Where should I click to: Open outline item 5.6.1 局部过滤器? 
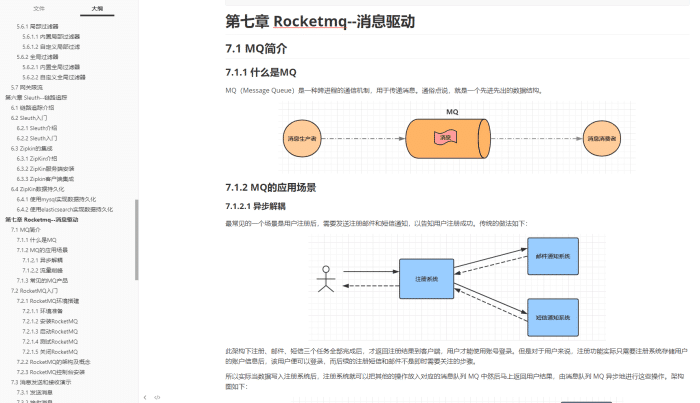pos(38,26)
